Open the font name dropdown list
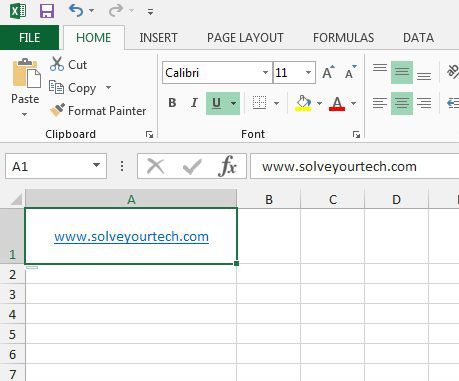The image size is (459, 381). click(265, 72)
